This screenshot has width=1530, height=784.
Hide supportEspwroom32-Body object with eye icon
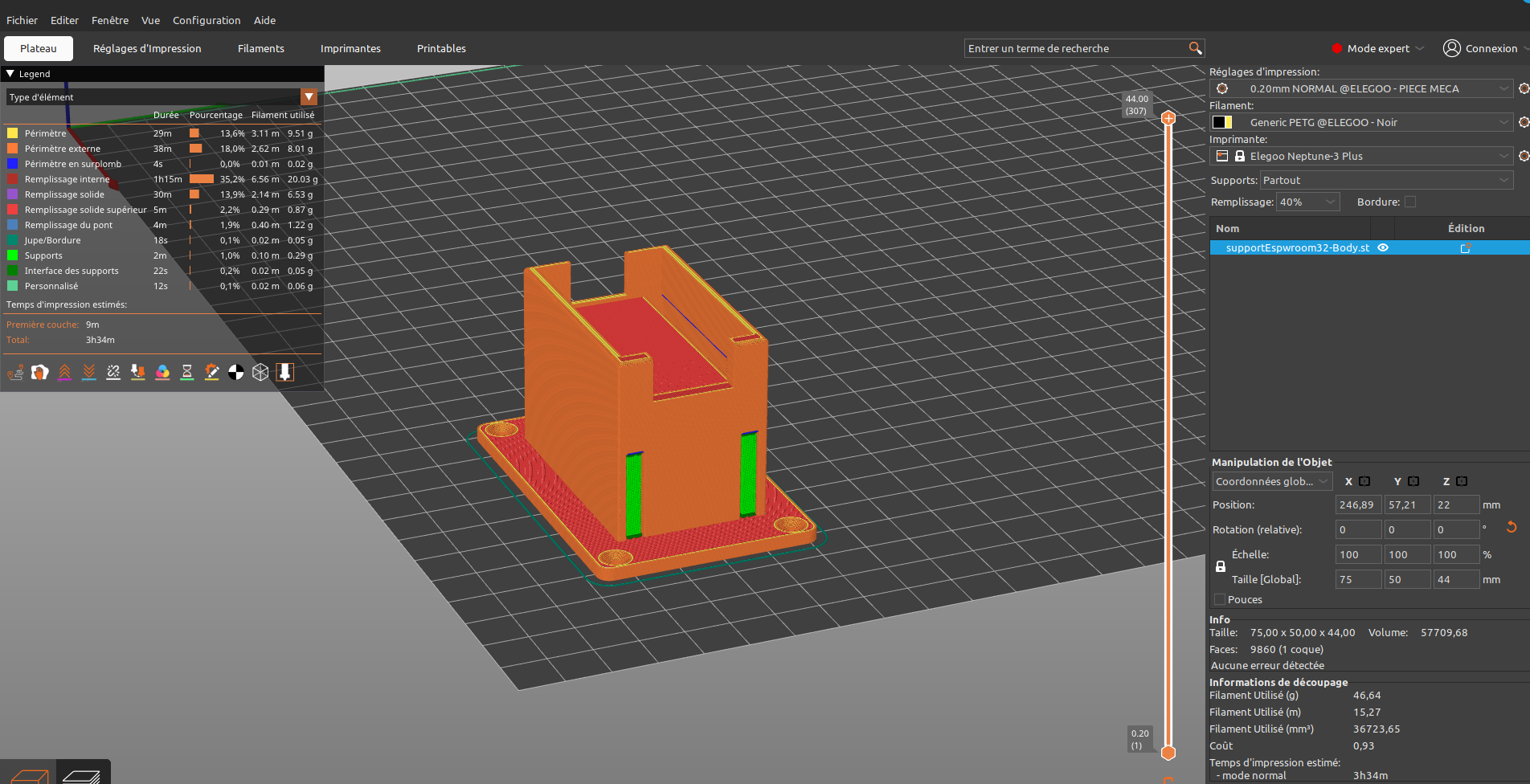coord(1383,248)
